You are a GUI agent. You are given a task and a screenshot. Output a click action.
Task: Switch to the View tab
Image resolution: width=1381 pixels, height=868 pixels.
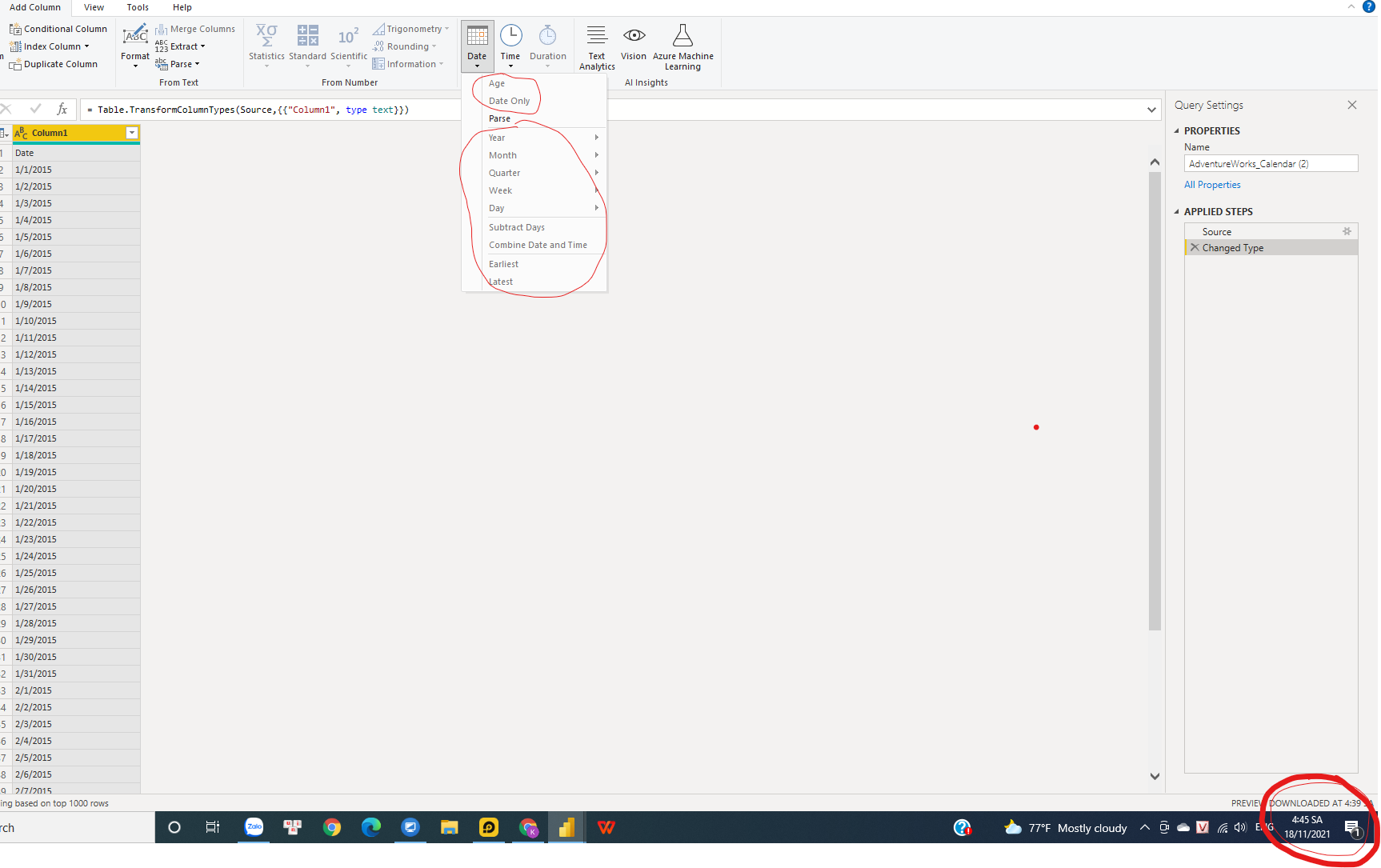click(x=94, y=7)
